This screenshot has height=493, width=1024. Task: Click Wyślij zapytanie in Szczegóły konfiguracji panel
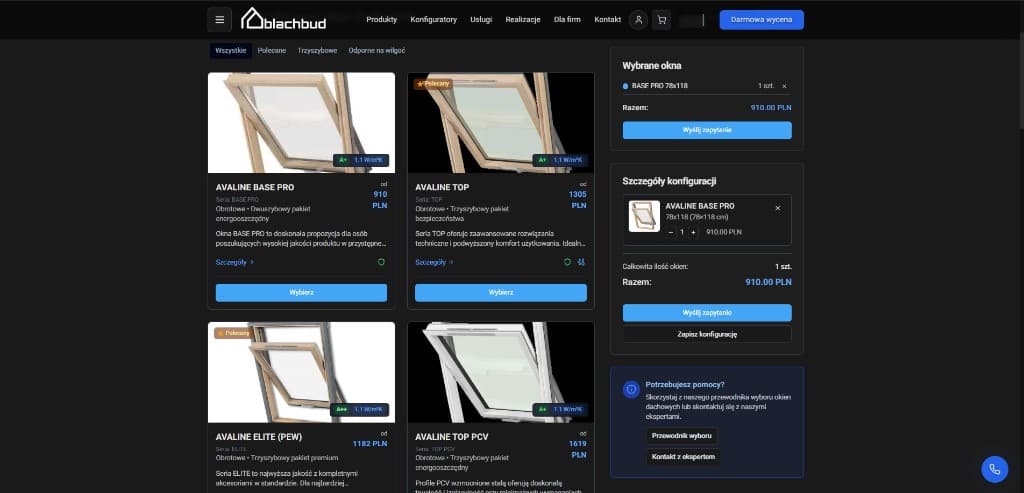point(707,313)
